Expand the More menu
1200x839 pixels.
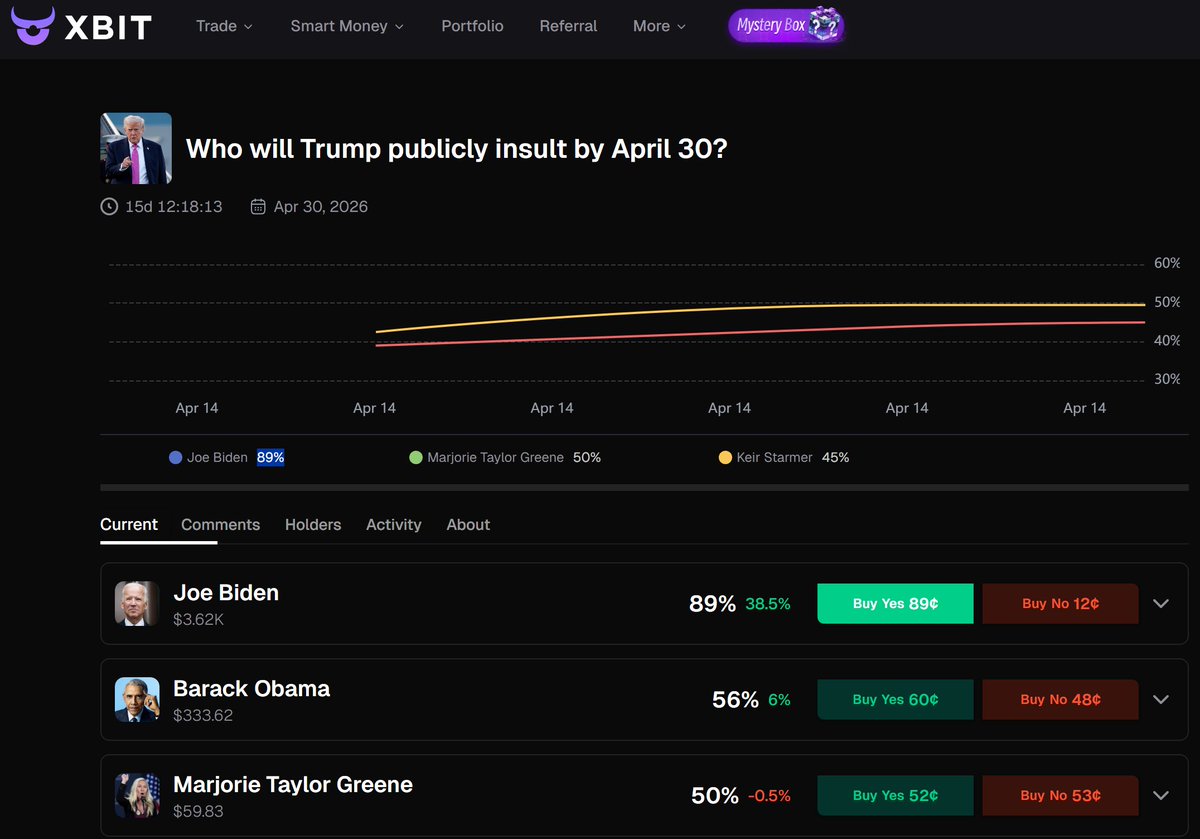659,26
